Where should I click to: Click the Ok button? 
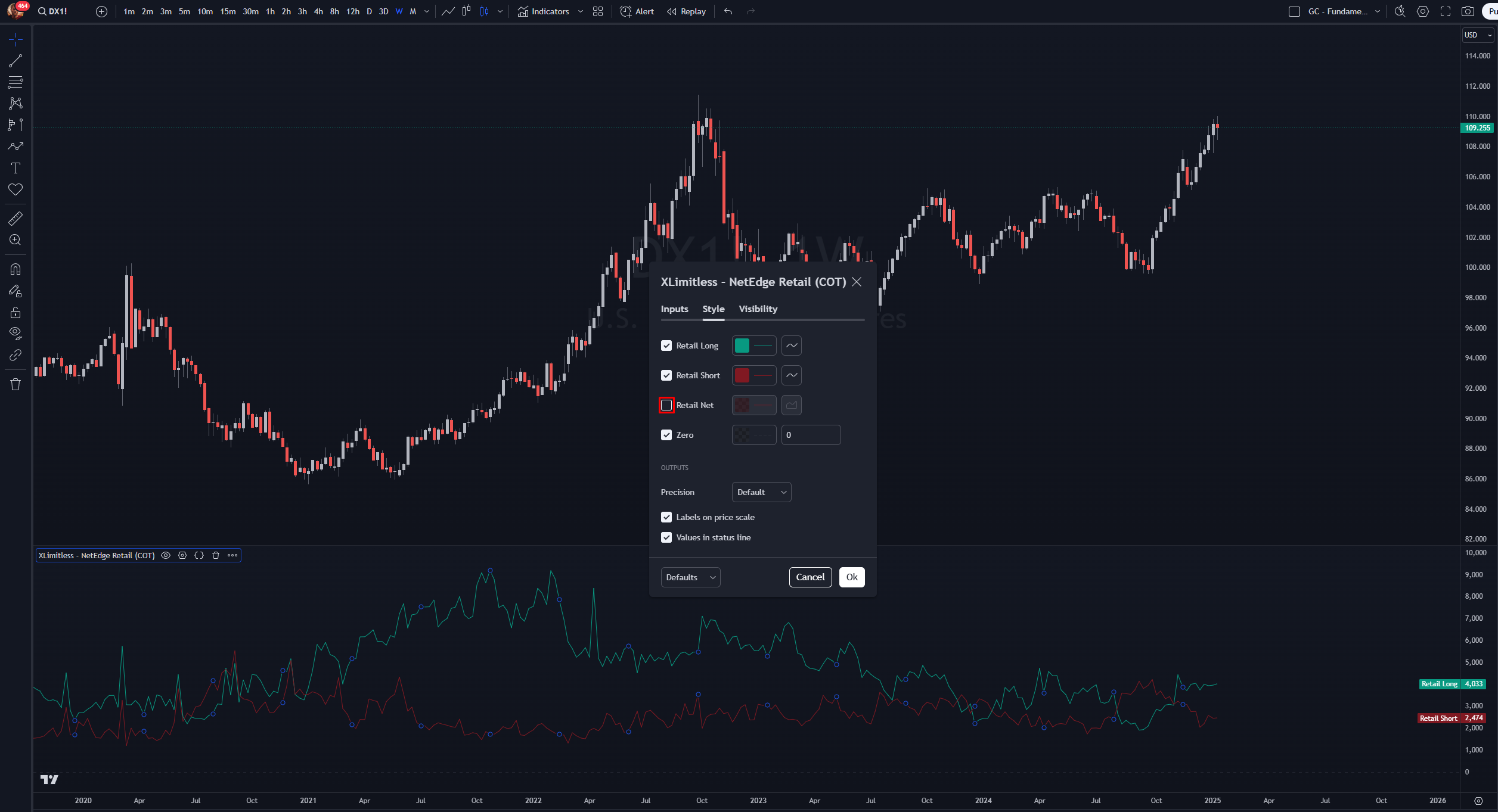[x=852, y=577]
